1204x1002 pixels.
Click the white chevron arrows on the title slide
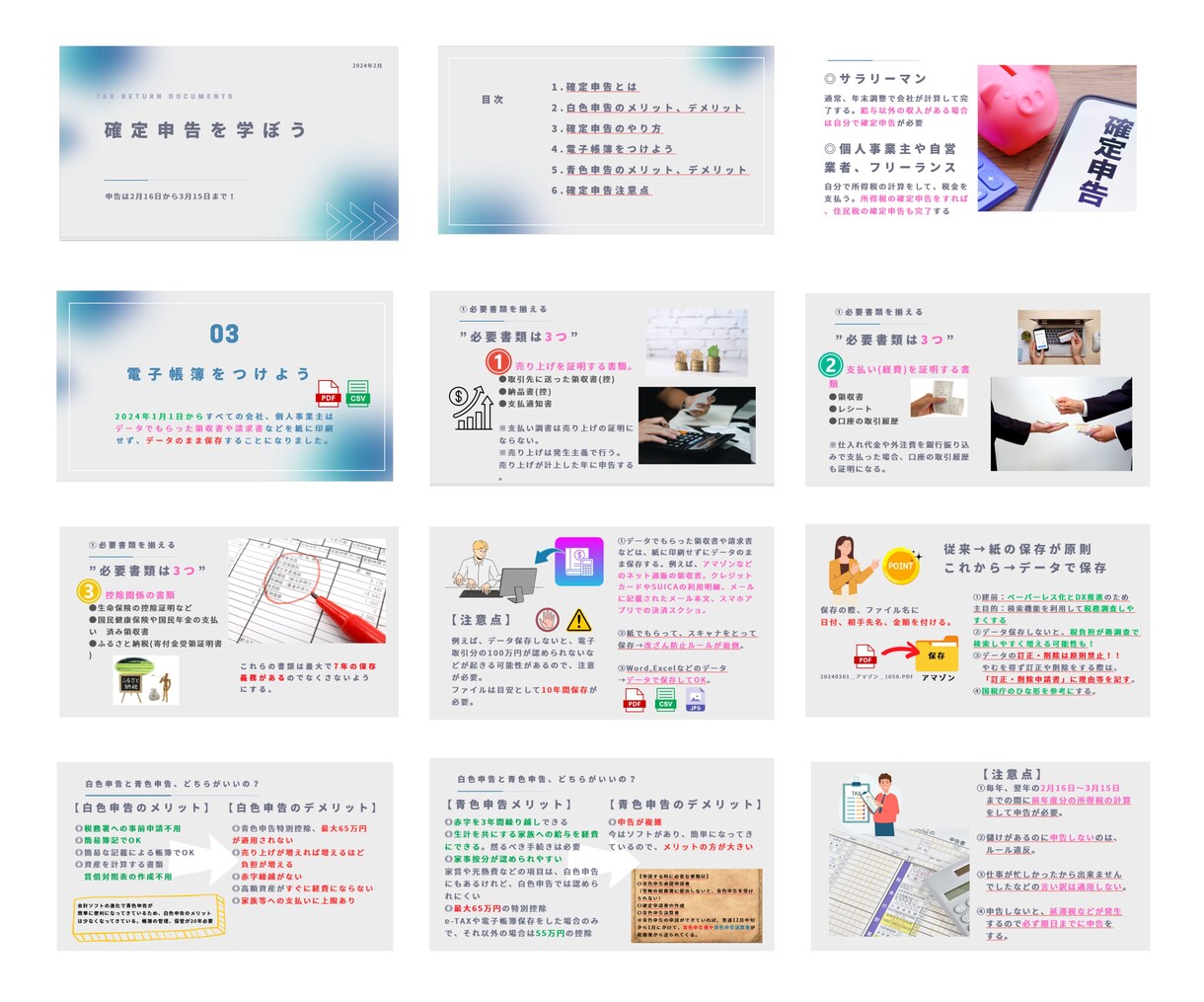(x=361, y=221)
